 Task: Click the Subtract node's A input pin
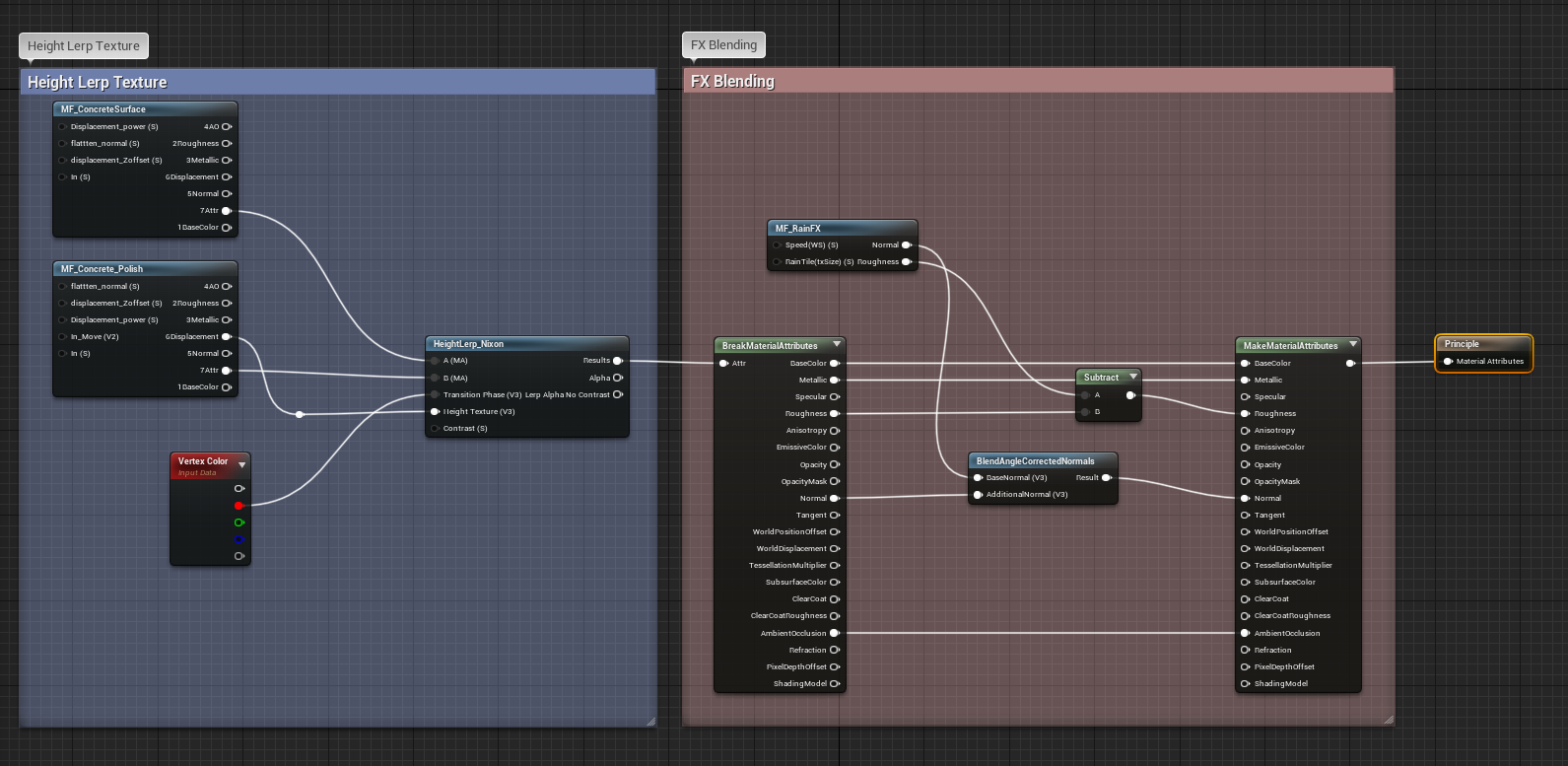click(x=1085, y=395)
